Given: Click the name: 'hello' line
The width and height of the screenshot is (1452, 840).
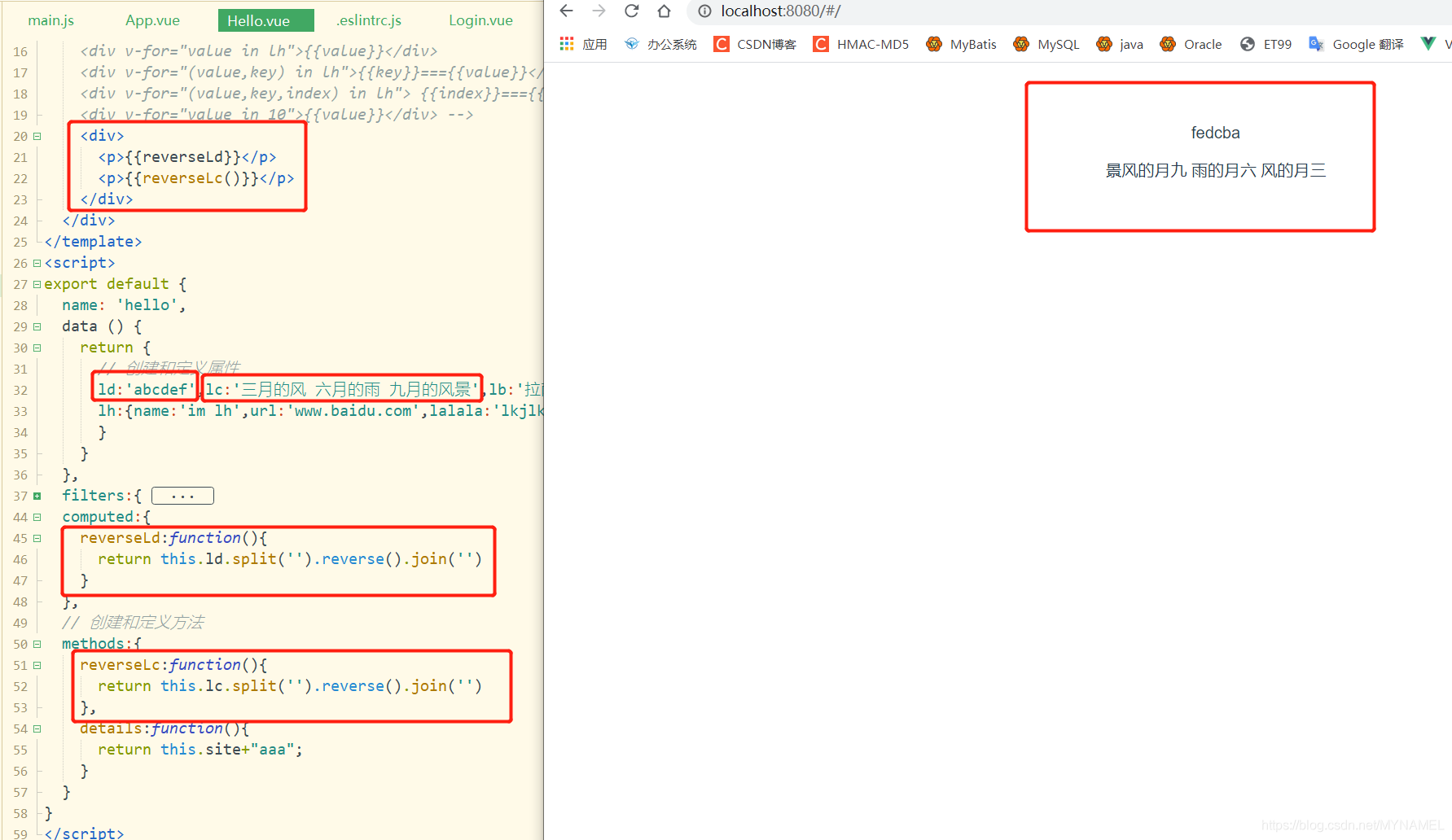Looking at the screenshot, I should point(124,305).
